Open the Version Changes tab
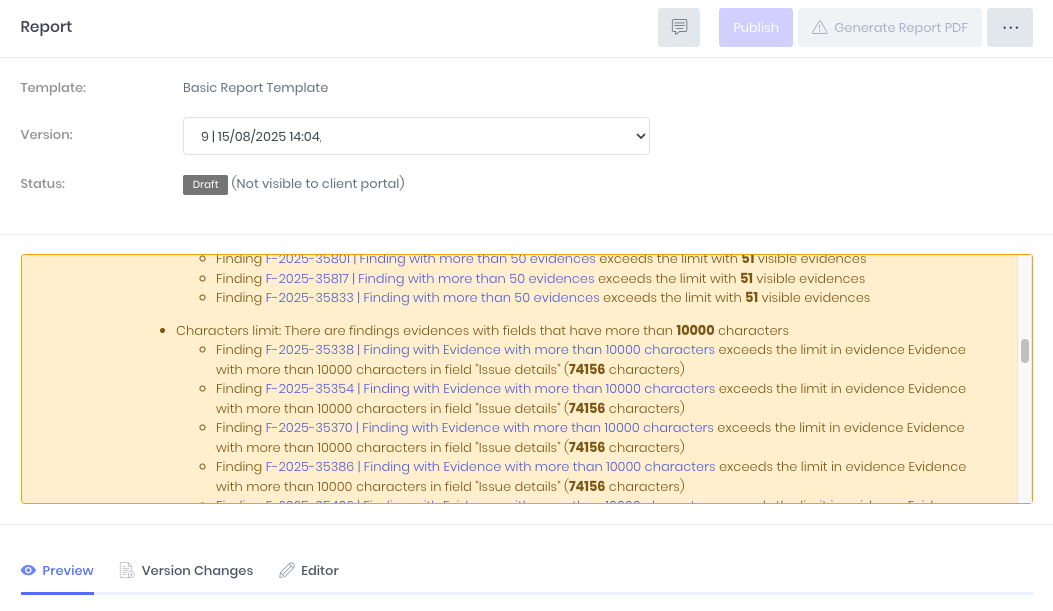This screenshot has width=1053, height=611. pyautogui.click(x=186, y=571)
